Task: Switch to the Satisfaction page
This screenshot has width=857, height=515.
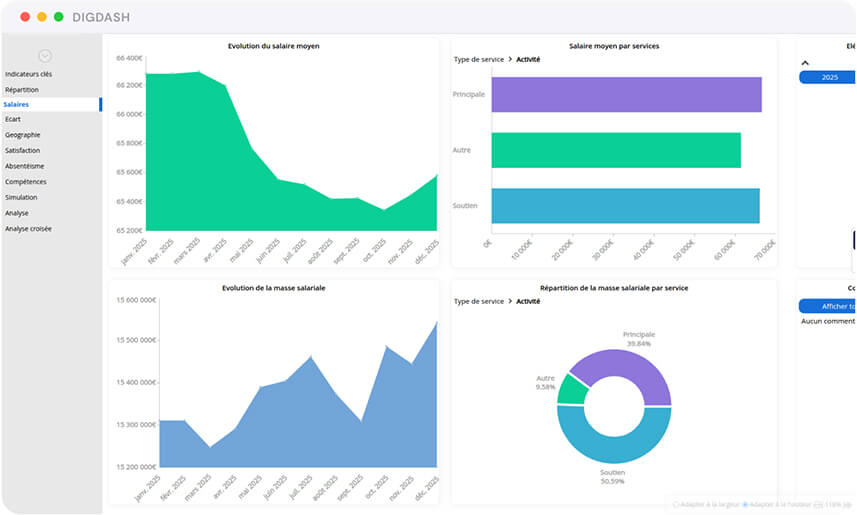Action: 22,150
